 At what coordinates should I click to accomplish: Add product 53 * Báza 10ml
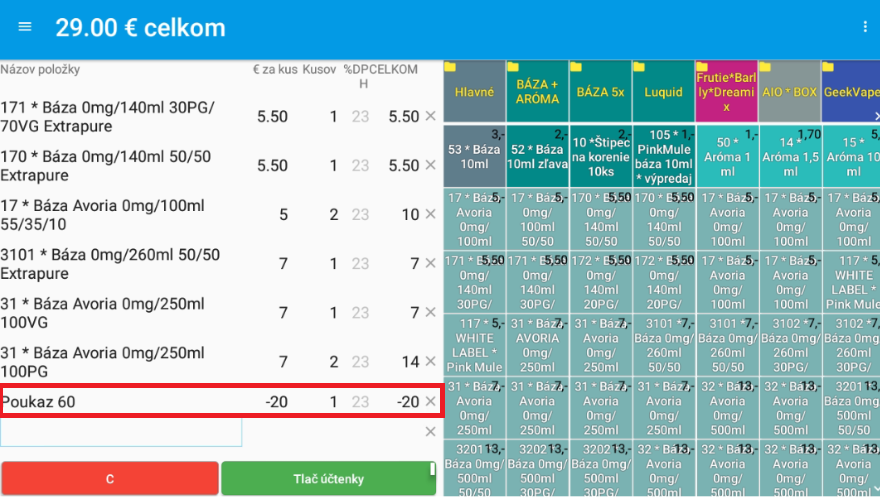[x=474, y=156]
